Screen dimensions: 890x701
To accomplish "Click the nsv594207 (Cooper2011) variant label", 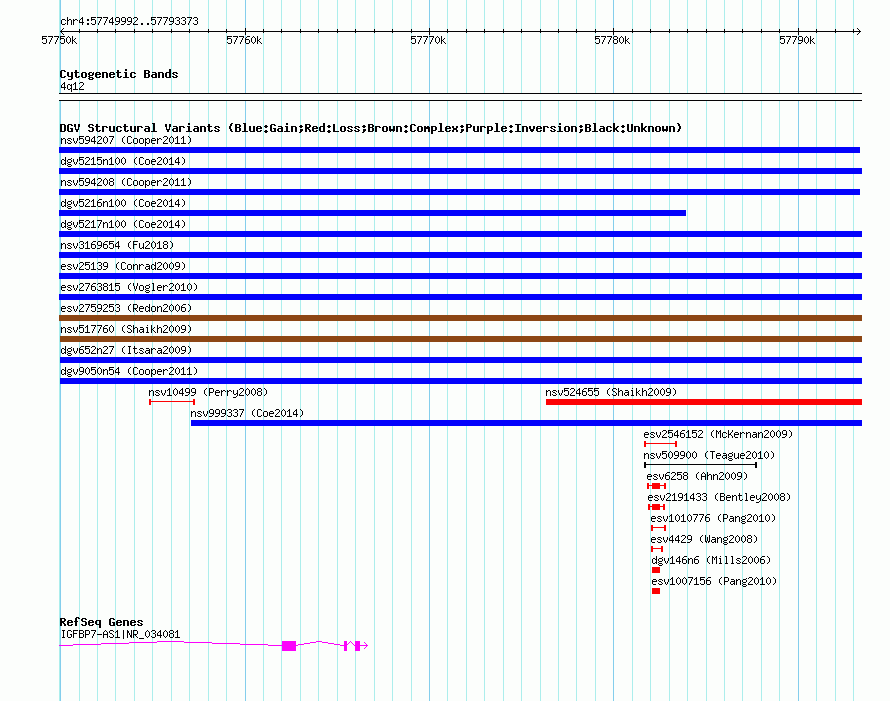I will pos(126,140).
